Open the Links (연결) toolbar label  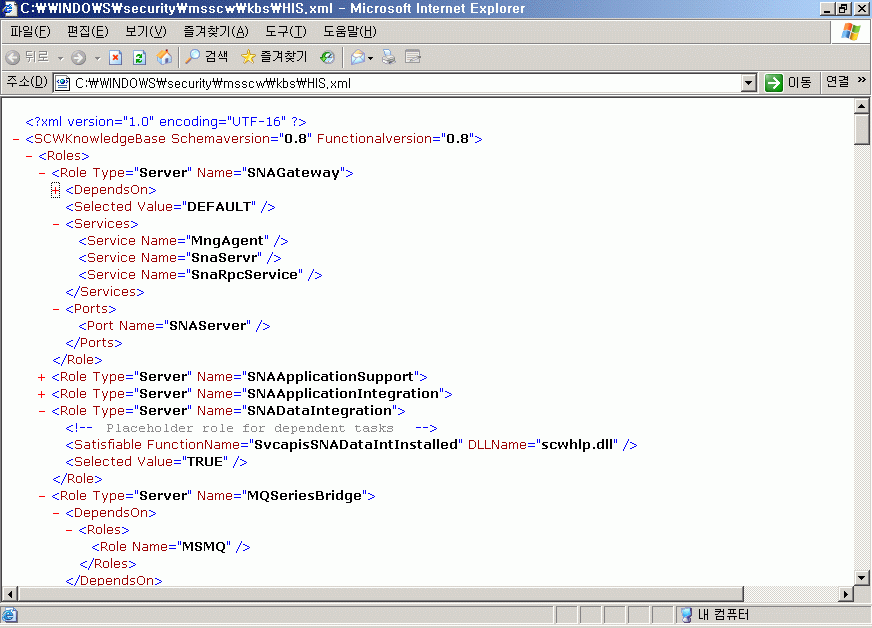point(838,82)
